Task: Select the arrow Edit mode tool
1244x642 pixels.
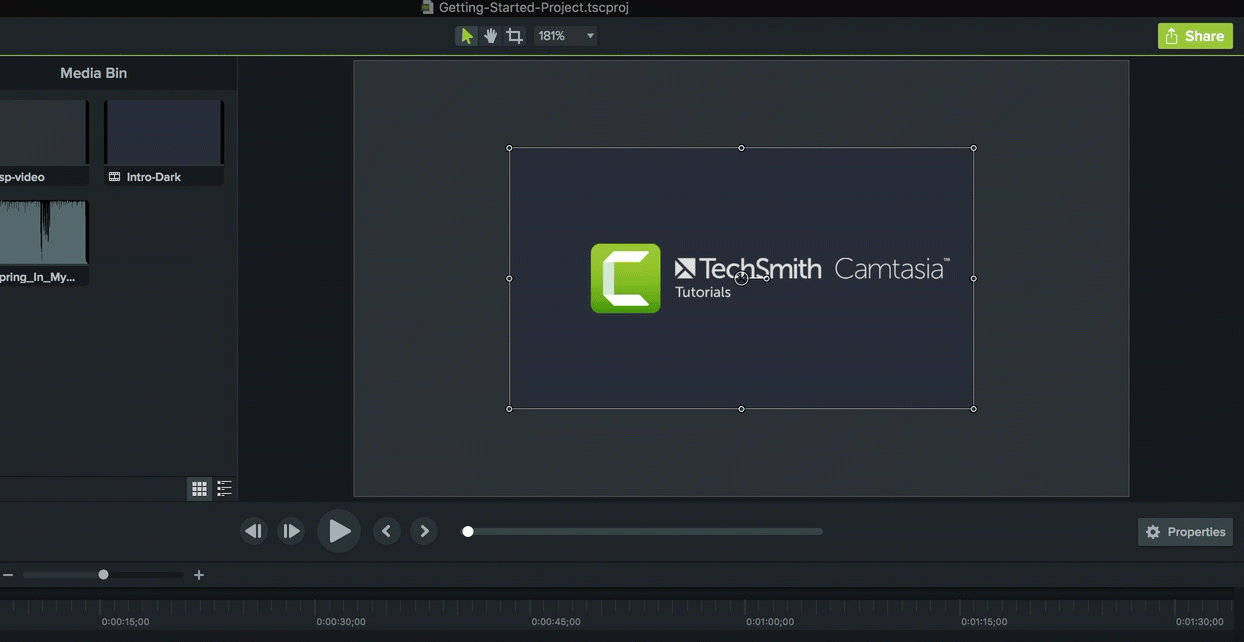Action: (467, 36)
